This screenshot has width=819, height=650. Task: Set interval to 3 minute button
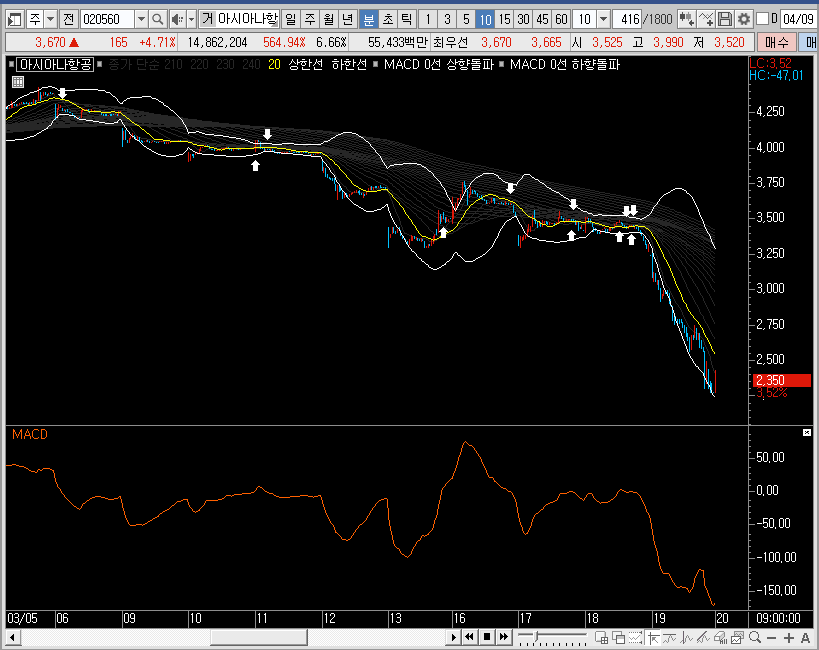tap(447, 20)
